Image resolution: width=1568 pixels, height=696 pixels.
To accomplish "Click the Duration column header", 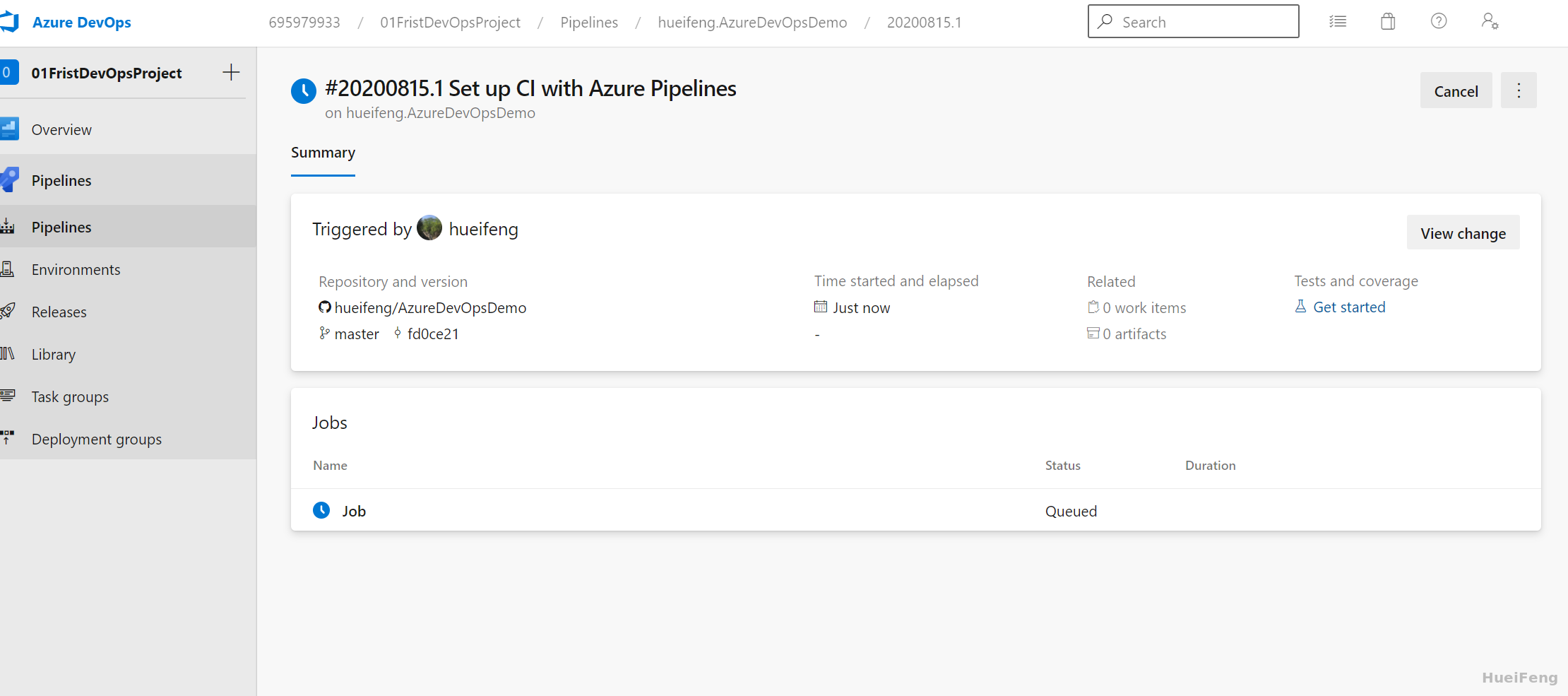I will click(x=1210, y=466).
